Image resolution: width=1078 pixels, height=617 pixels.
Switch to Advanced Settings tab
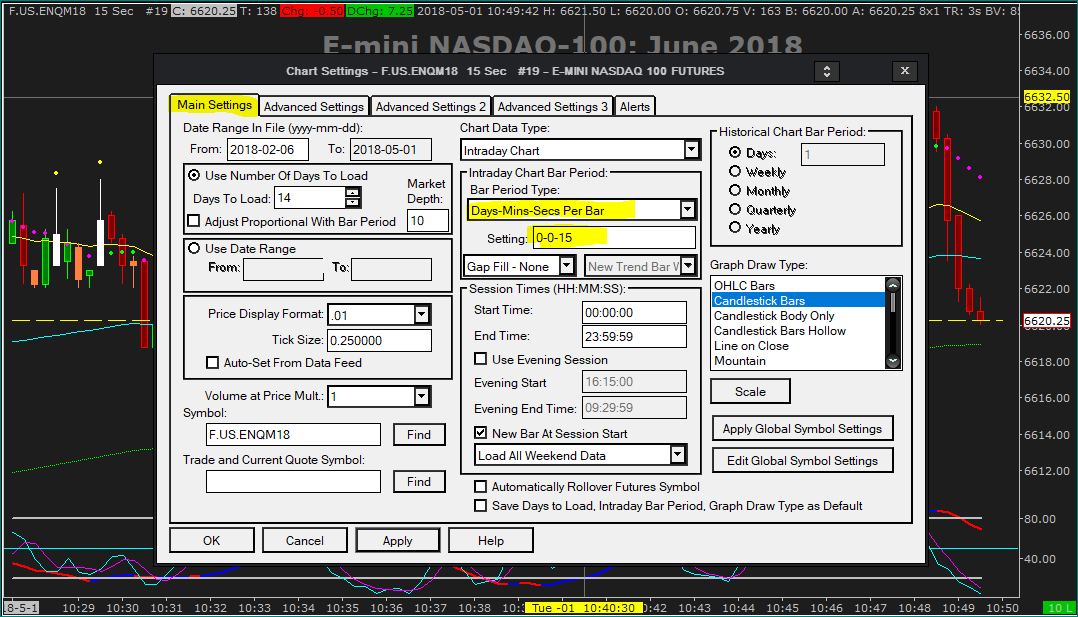314,107
